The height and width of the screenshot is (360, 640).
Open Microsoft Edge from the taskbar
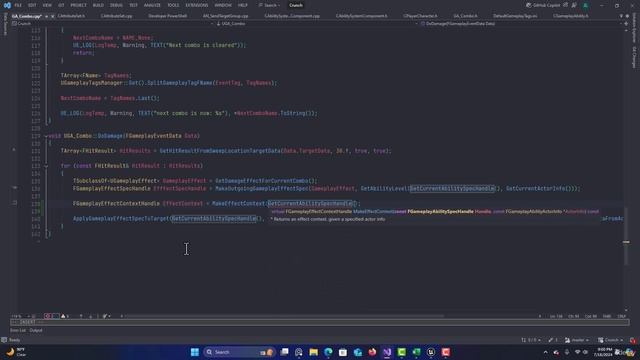click(328, 352)
